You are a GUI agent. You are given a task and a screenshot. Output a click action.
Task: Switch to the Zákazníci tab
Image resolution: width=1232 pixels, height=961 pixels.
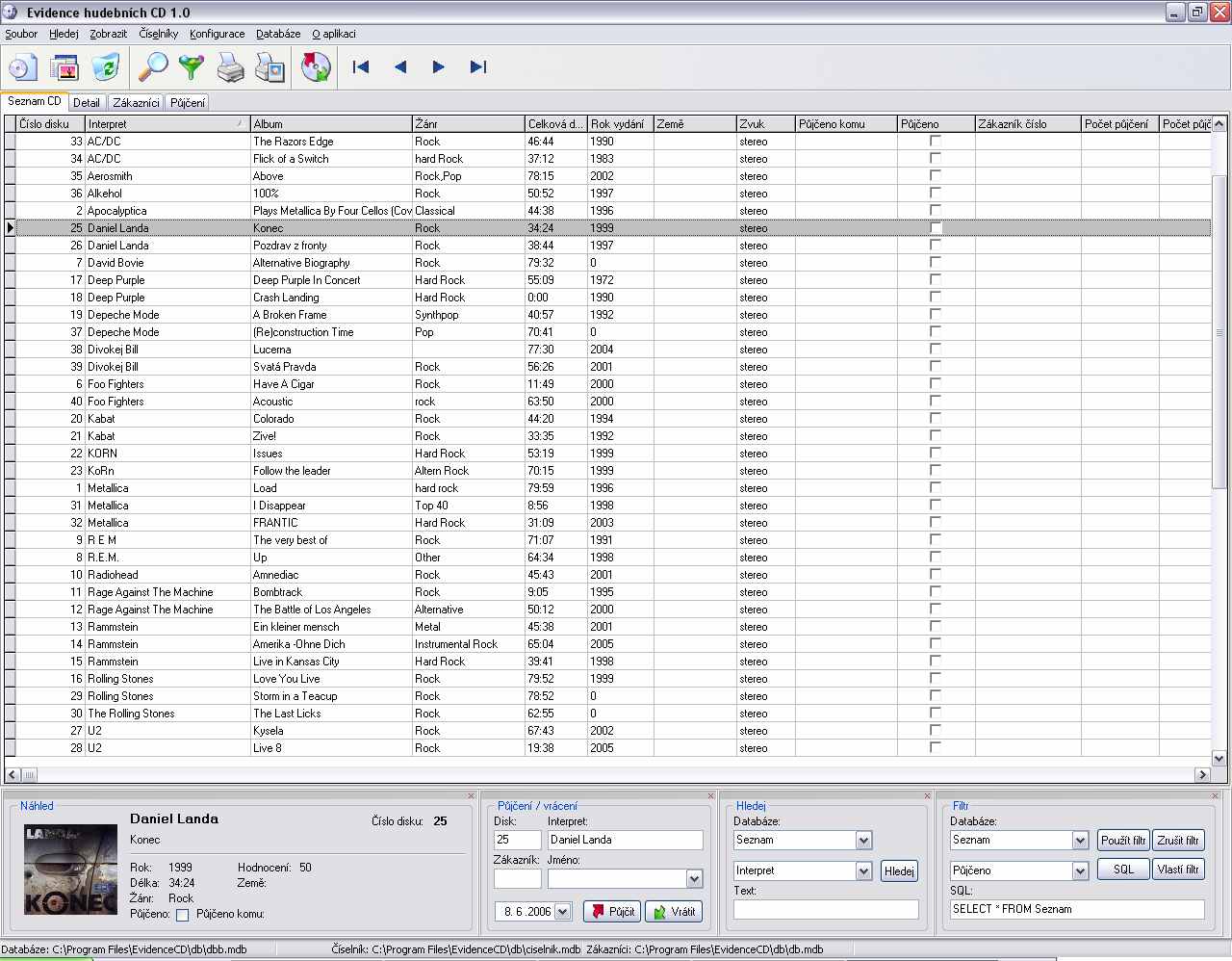coord(136,103)
